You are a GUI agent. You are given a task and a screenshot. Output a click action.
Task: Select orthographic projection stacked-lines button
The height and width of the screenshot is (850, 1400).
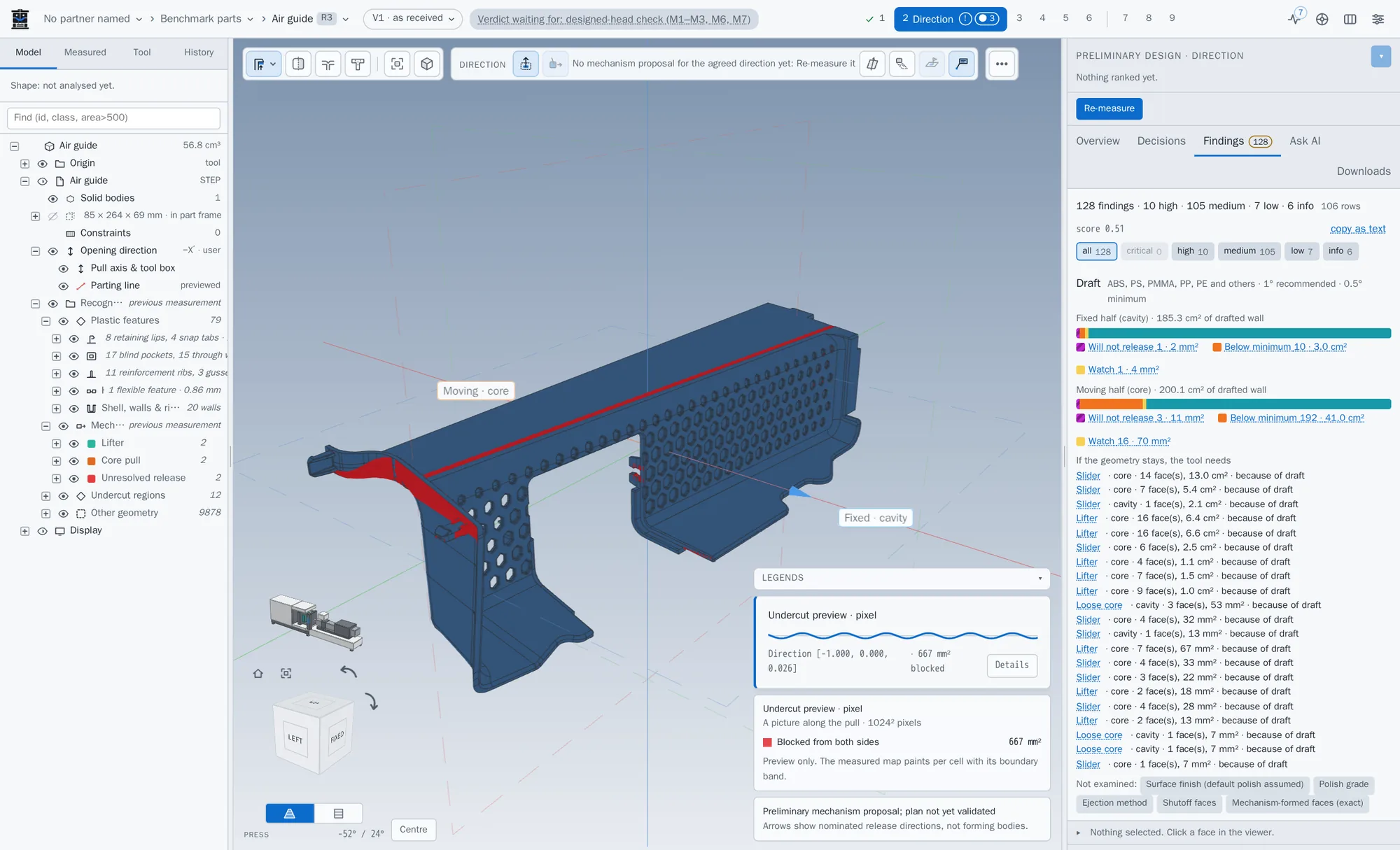point(339,813)
